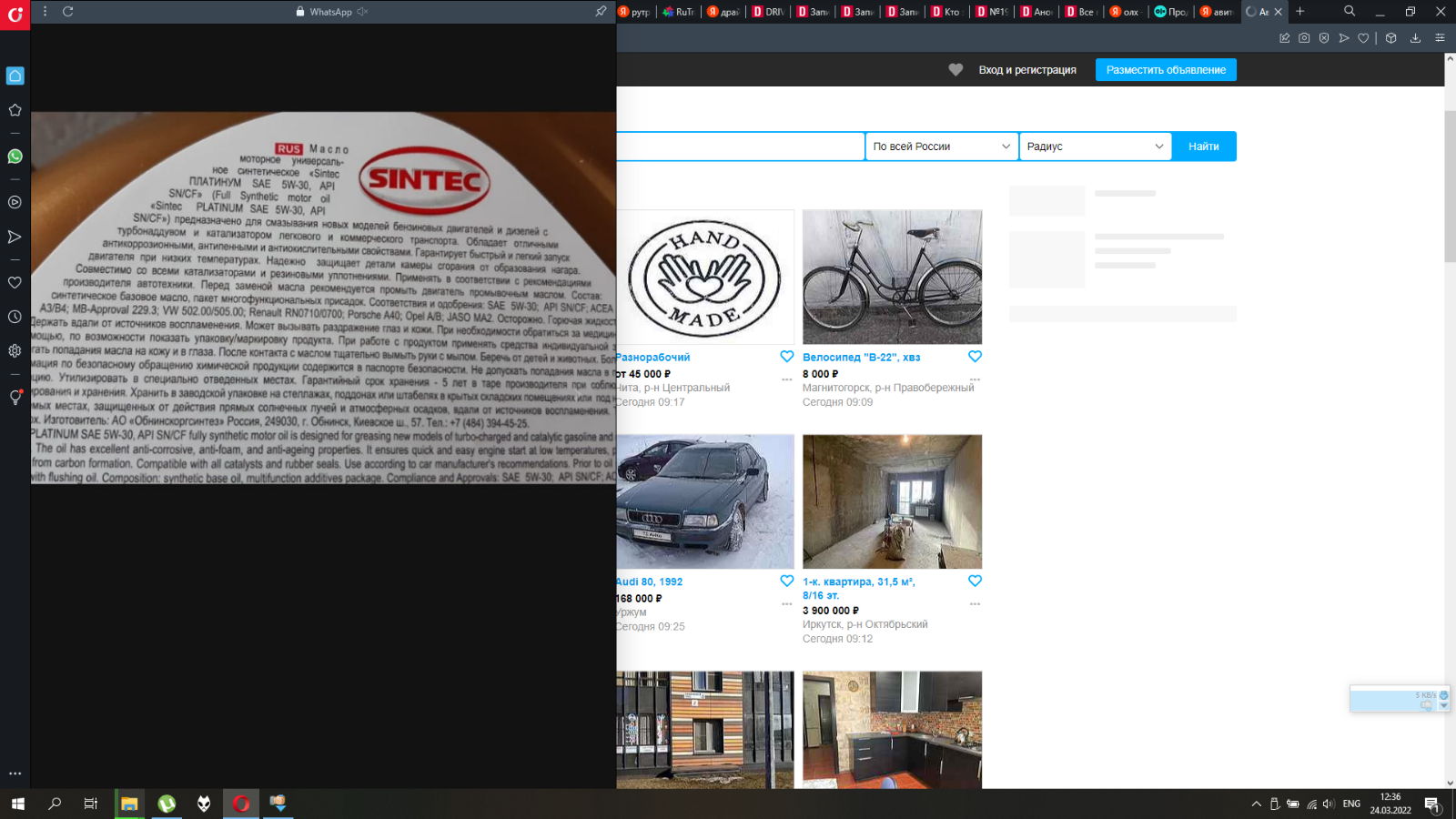
Task: Open the WhatsApp panel options (three dots)
Action: [45, 12]
